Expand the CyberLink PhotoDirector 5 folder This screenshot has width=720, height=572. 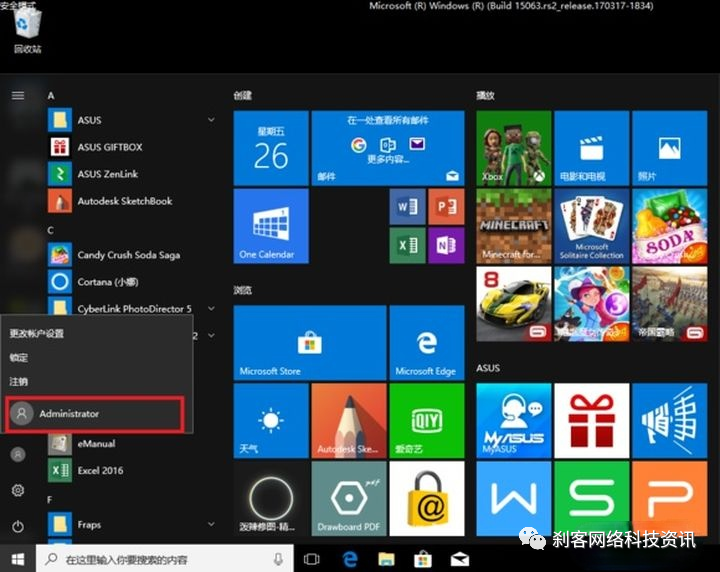pyautogui.click(x=211, y=308)
